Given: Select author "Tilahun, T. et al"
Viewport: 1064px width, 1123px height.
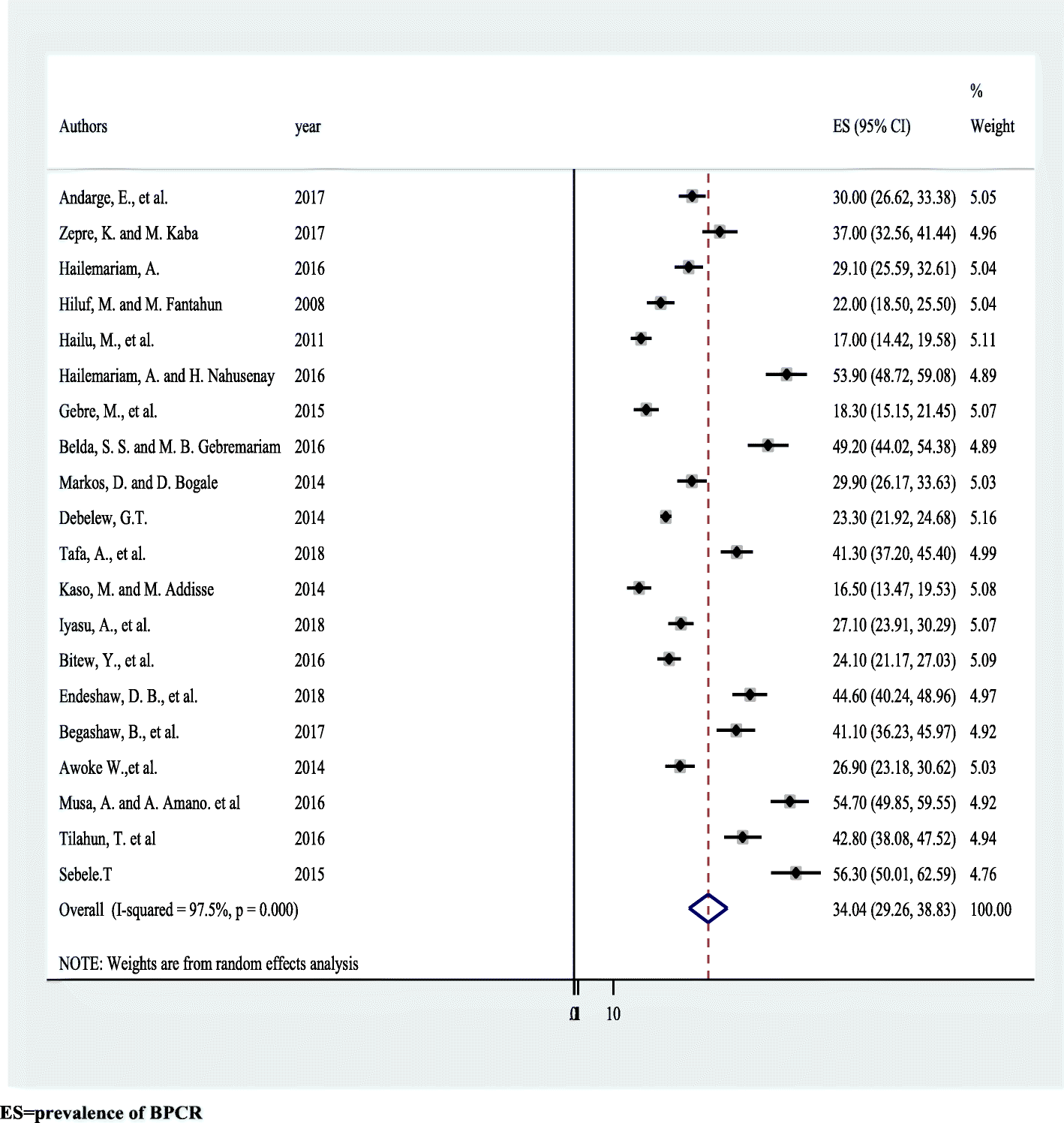Looking at the screenshot, I should (107, 839).
